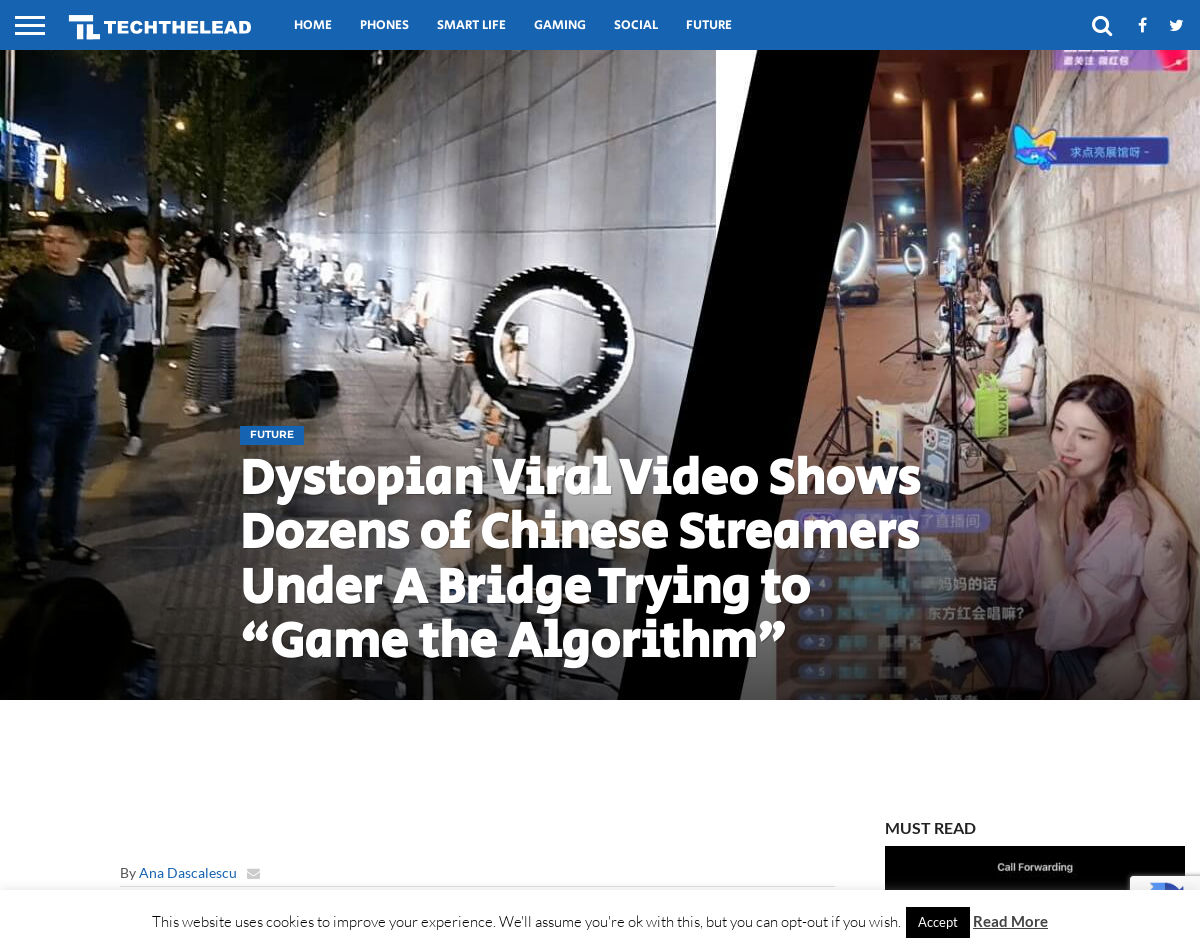
Task: Click the TechTheLead logo
Action: (x=160, y=26)
